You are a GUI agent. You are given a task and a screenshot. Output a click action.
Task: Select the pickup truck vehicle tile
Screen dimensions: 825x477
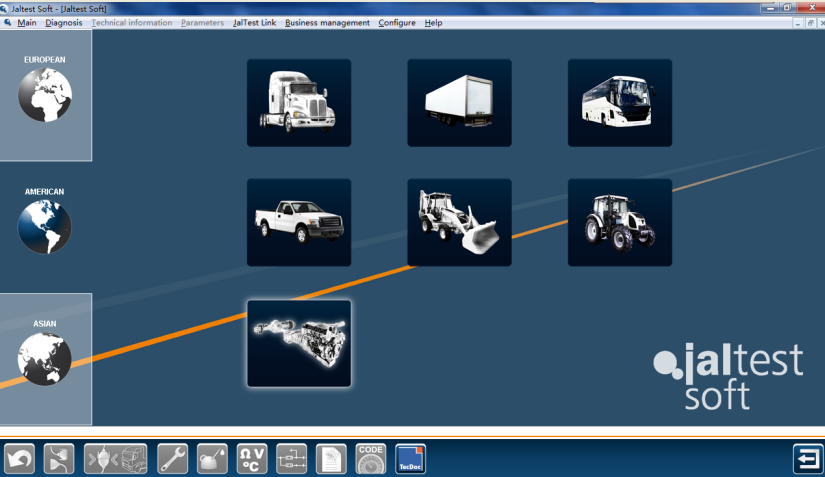point(299,222)
